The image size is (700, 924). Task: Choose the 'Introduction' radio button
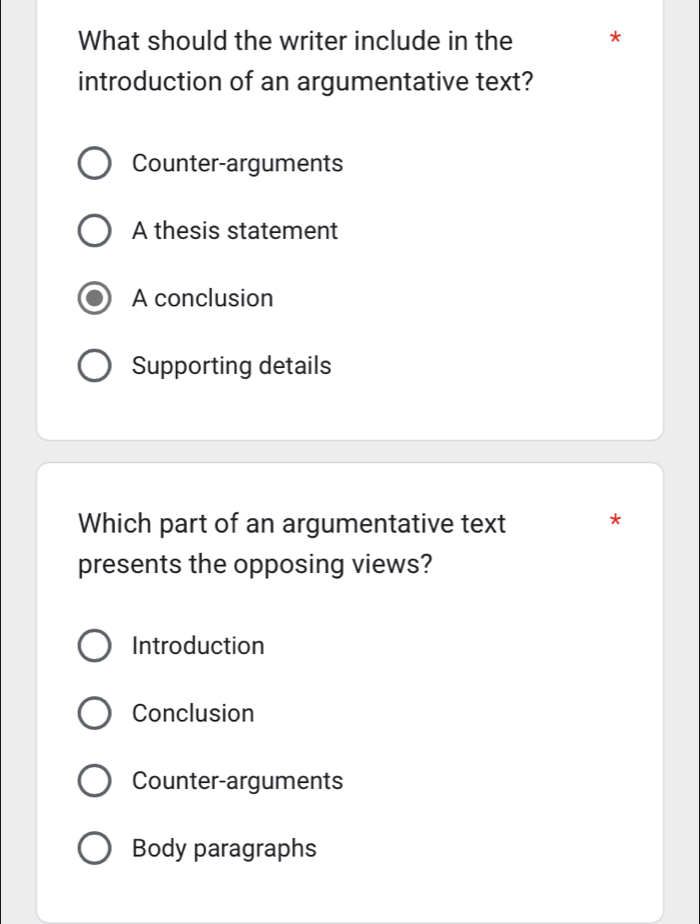[95, 647]
